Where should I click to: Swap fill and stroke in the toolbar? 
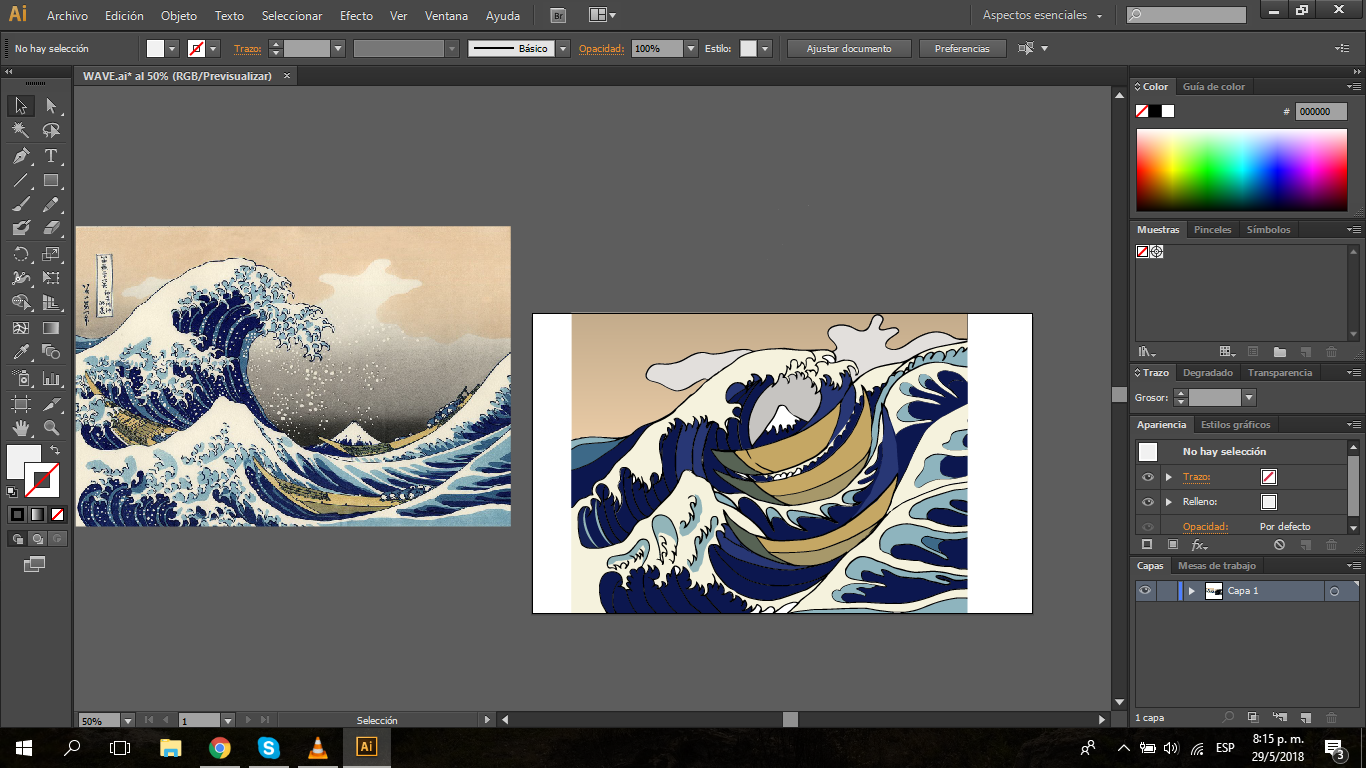pyautogui.click(x=55, y=450)
